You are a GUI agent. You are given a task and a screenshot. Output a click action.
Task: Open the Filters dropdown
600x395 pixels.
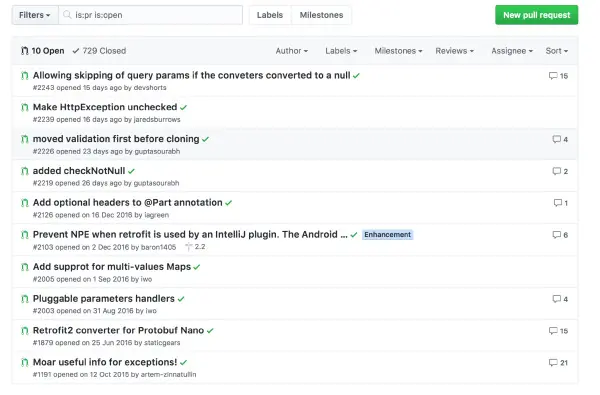click(x=35, y=15)
